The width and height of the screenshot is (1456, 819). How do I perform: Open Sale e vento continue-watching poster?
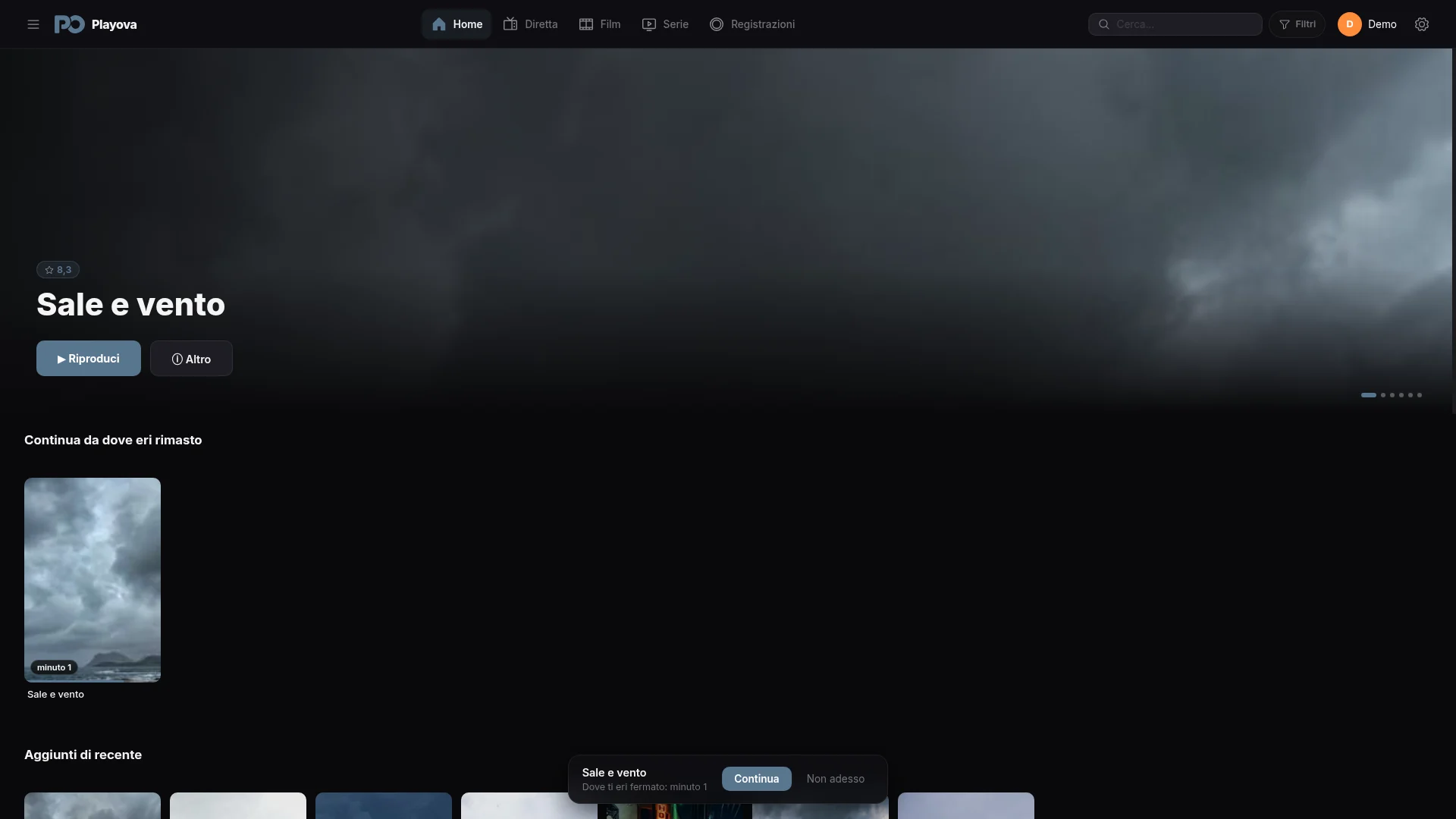[x=93, y=580]
